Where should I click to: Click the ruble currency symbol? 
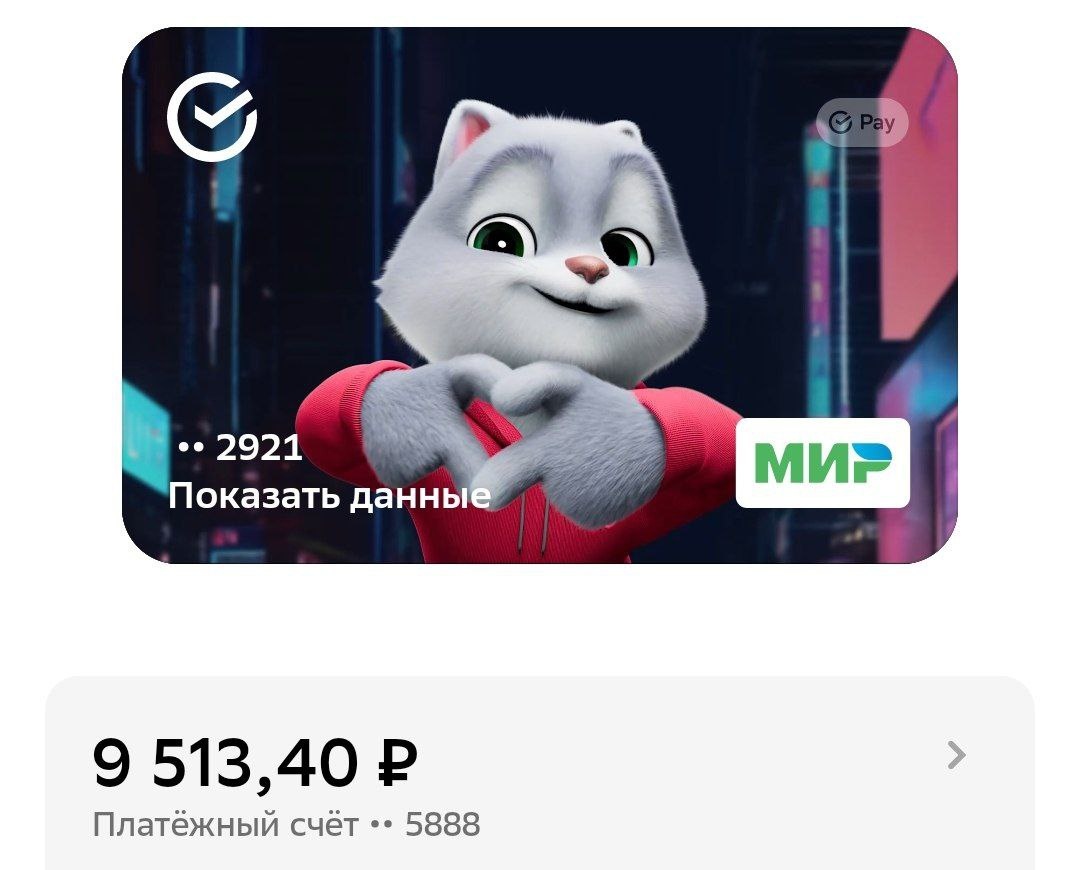397,764
